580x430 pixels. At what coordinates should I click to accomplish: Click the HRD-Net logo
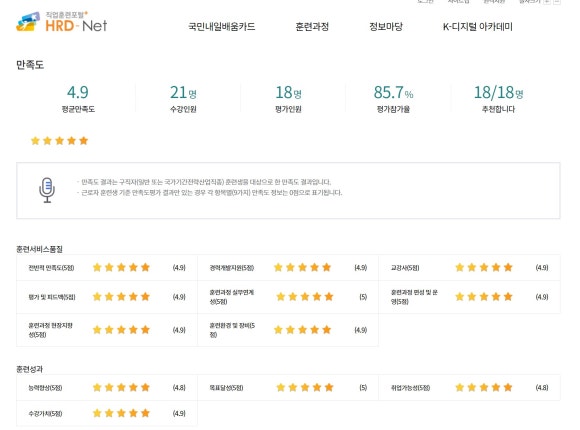[62, 22]
